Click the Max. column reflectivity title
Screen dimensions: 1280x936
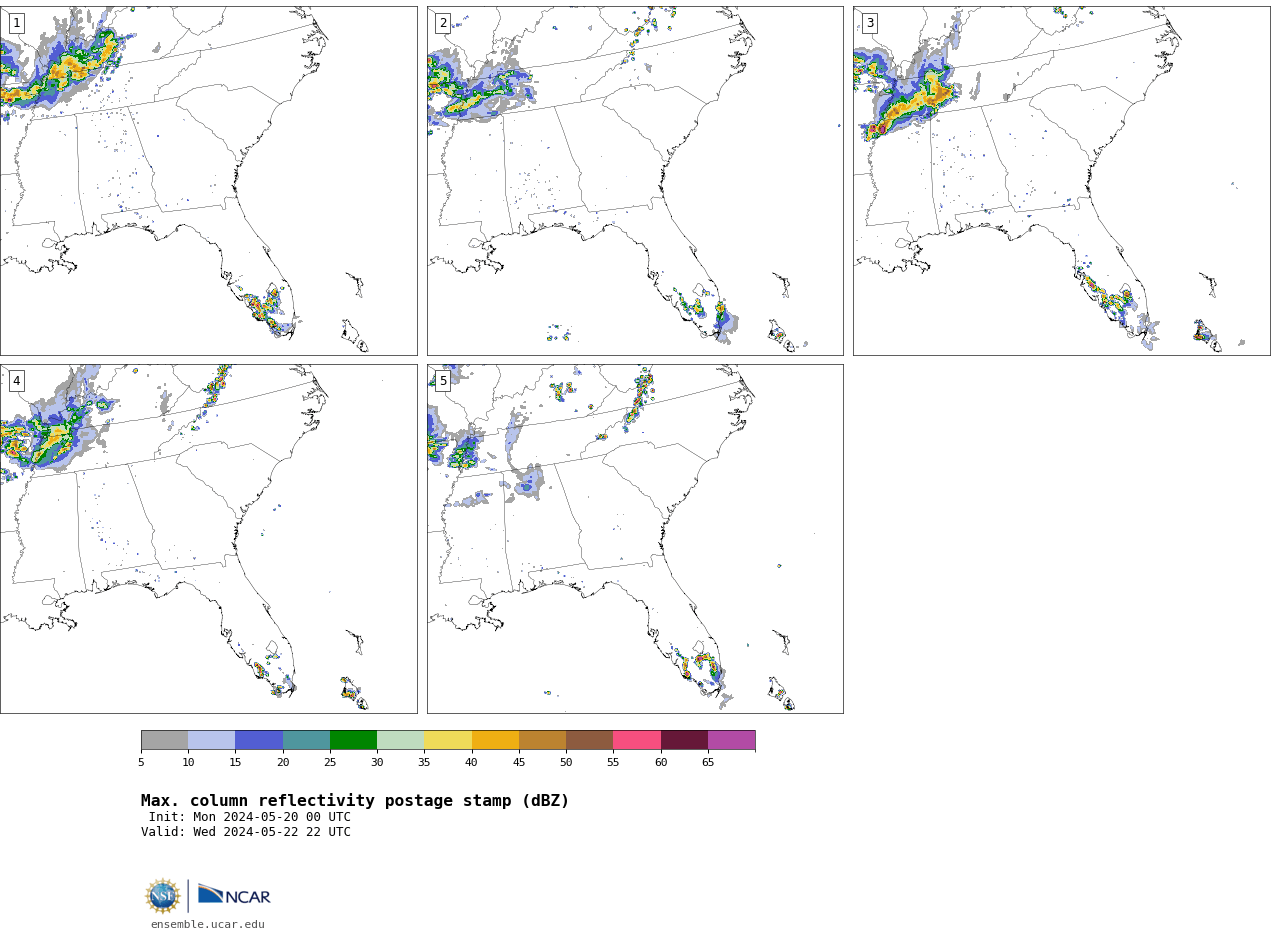coord(355,801)
